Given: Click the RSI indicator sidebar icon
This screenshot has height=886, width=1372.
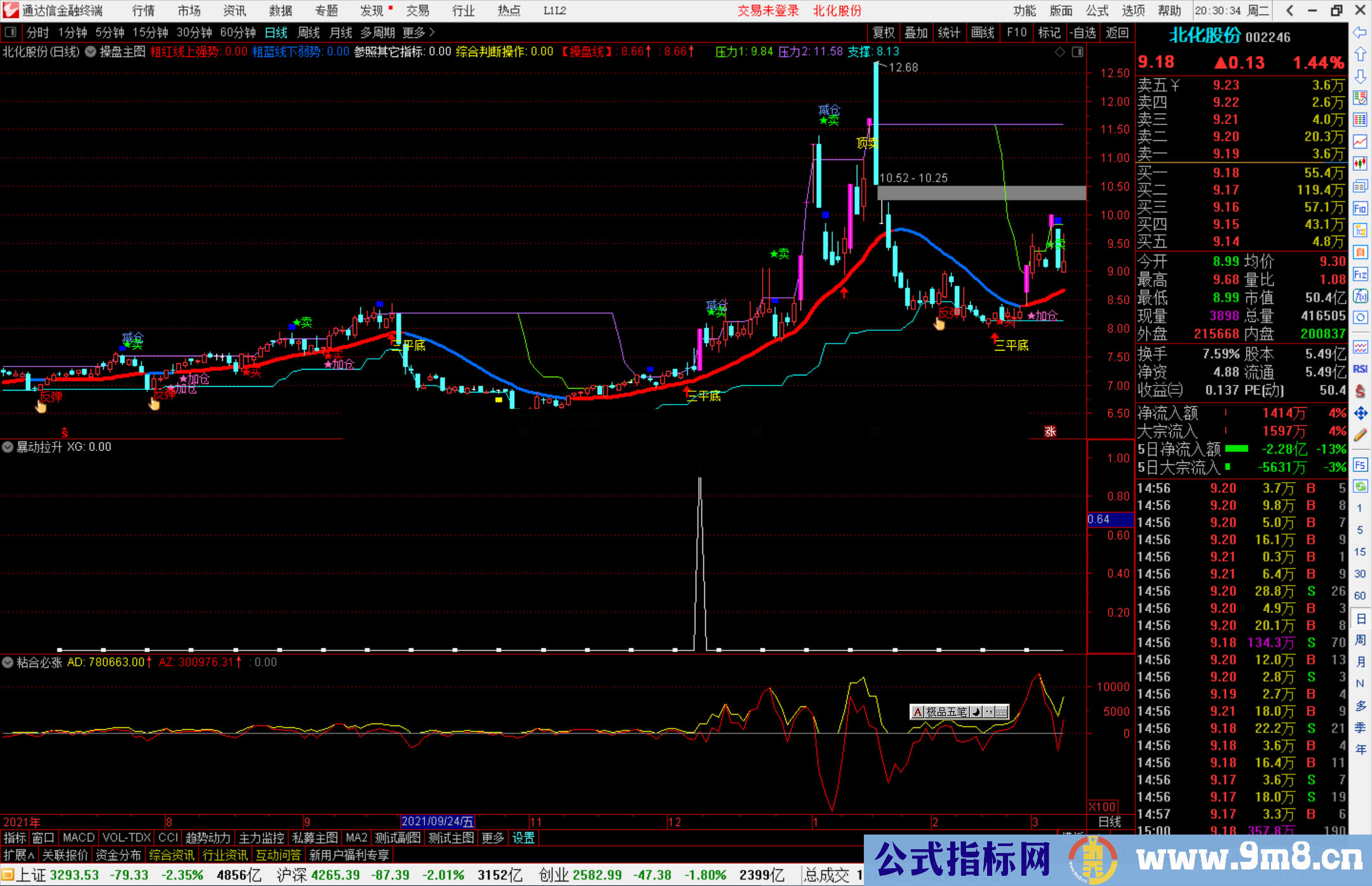Looking at the screenshot, I should tap(1360, 369).
